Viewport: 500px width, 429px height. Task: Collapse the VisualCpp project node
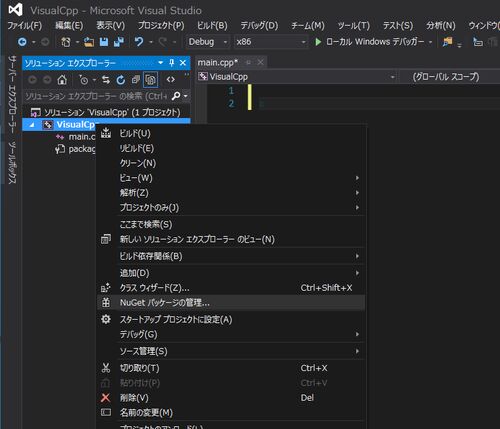32,125
